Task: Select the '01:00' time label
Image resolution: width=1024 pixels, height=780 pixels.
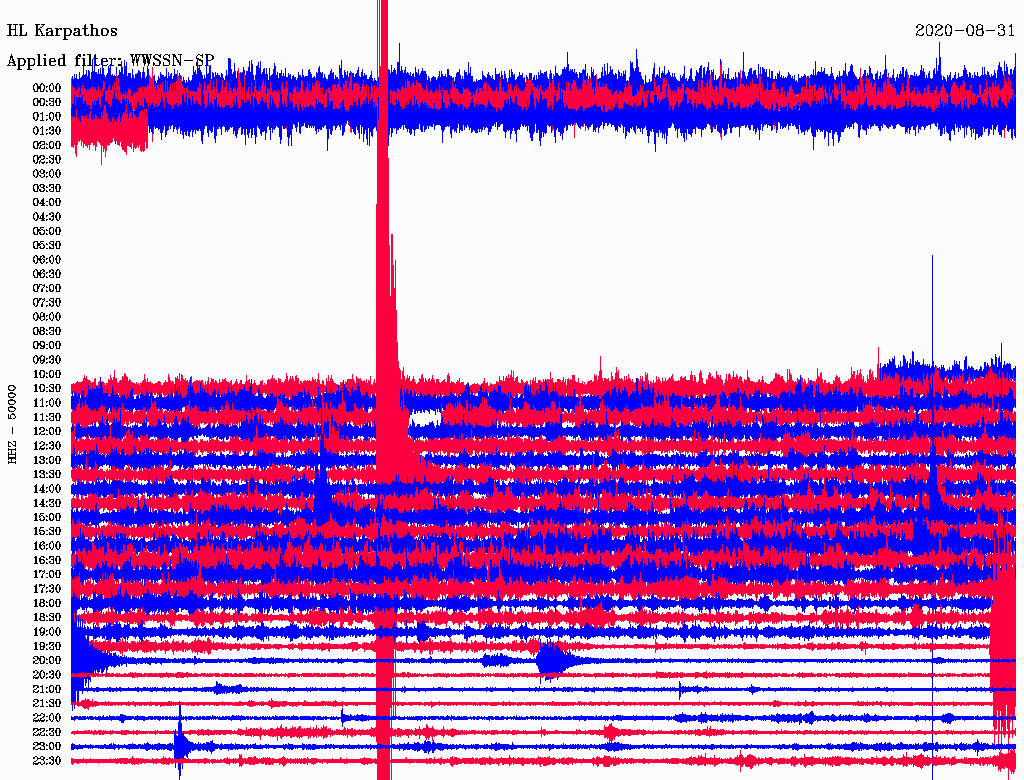Action: 47,116
